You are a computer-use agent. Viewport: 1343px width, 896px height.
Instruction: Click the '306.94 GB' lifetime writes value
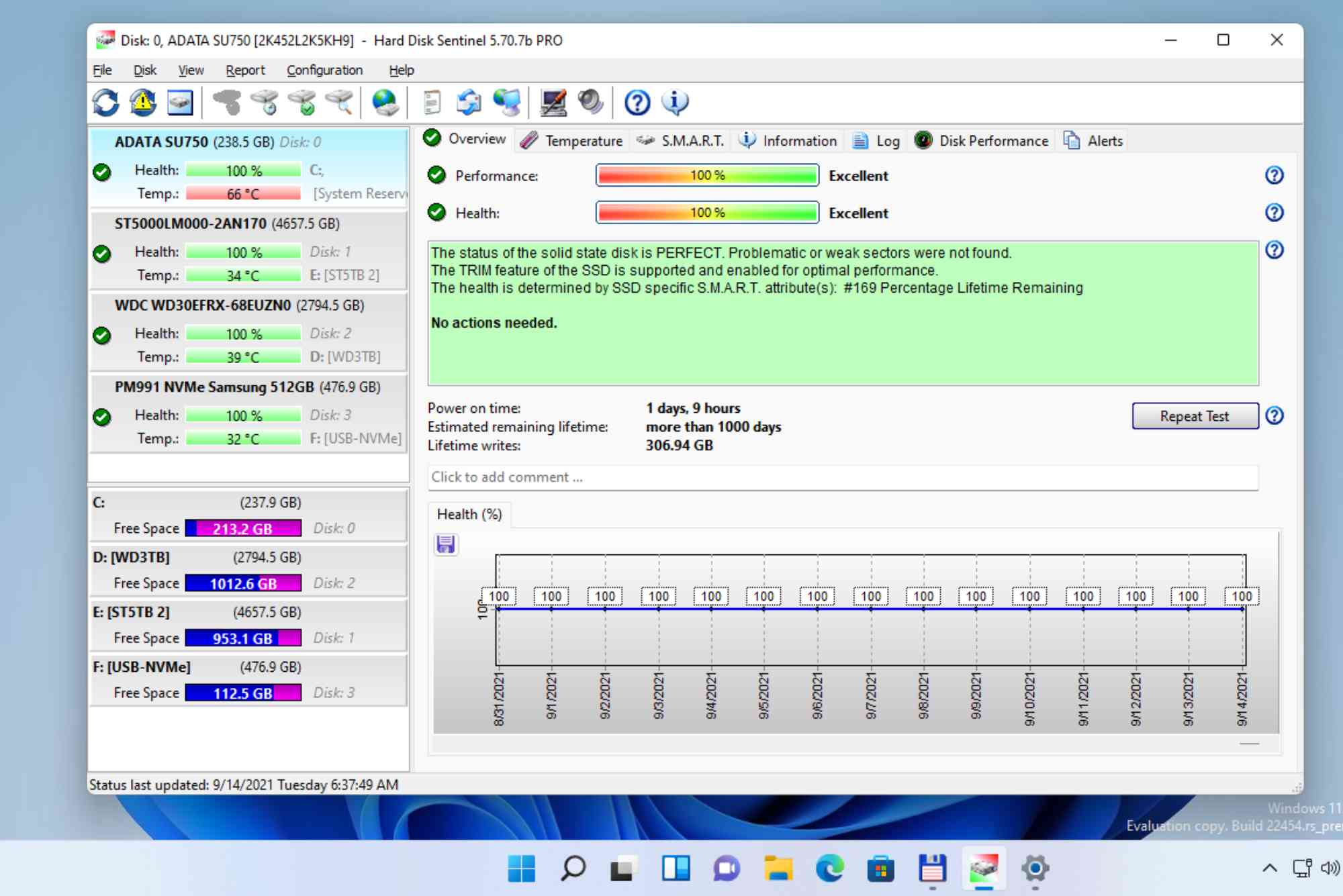click(680, 446)
